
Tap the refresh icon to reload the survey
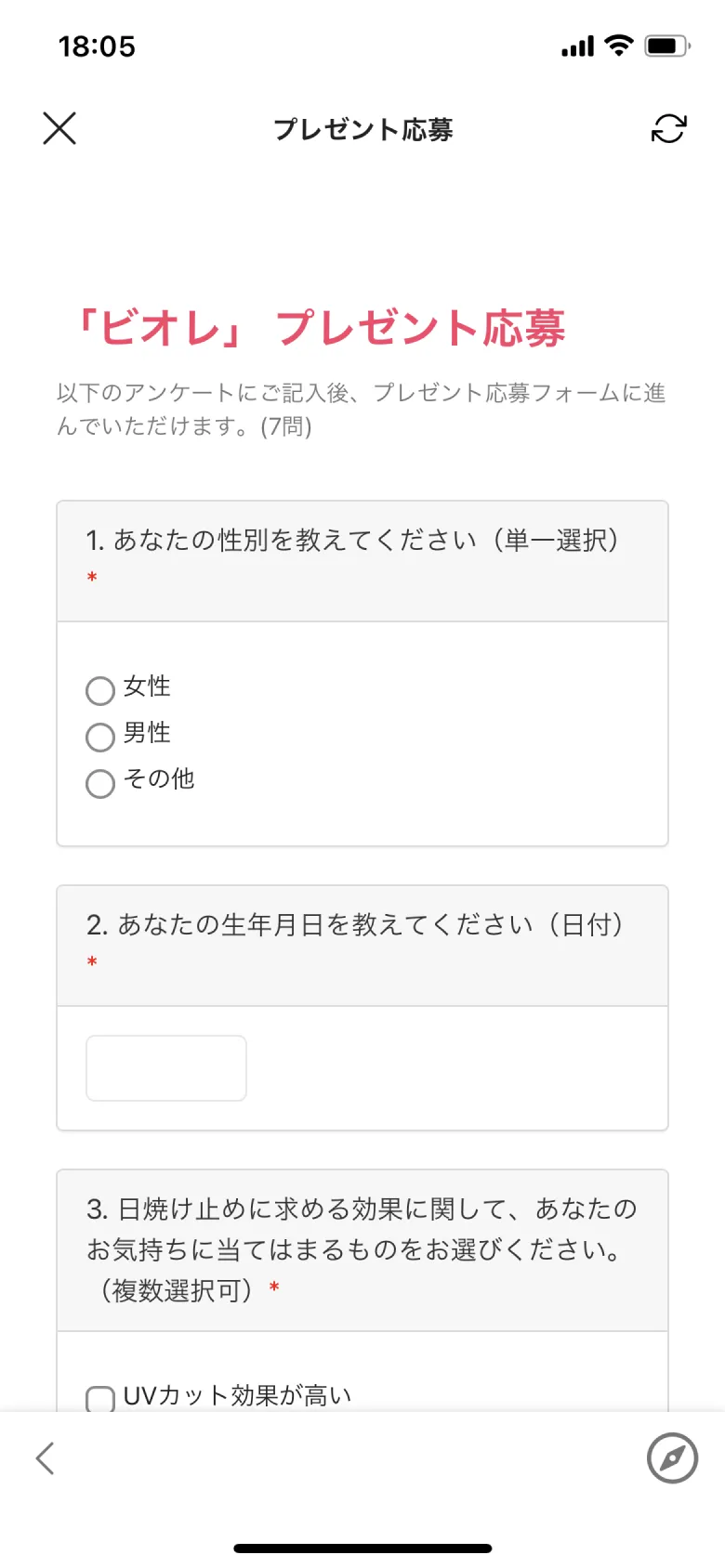click(668, 129)
